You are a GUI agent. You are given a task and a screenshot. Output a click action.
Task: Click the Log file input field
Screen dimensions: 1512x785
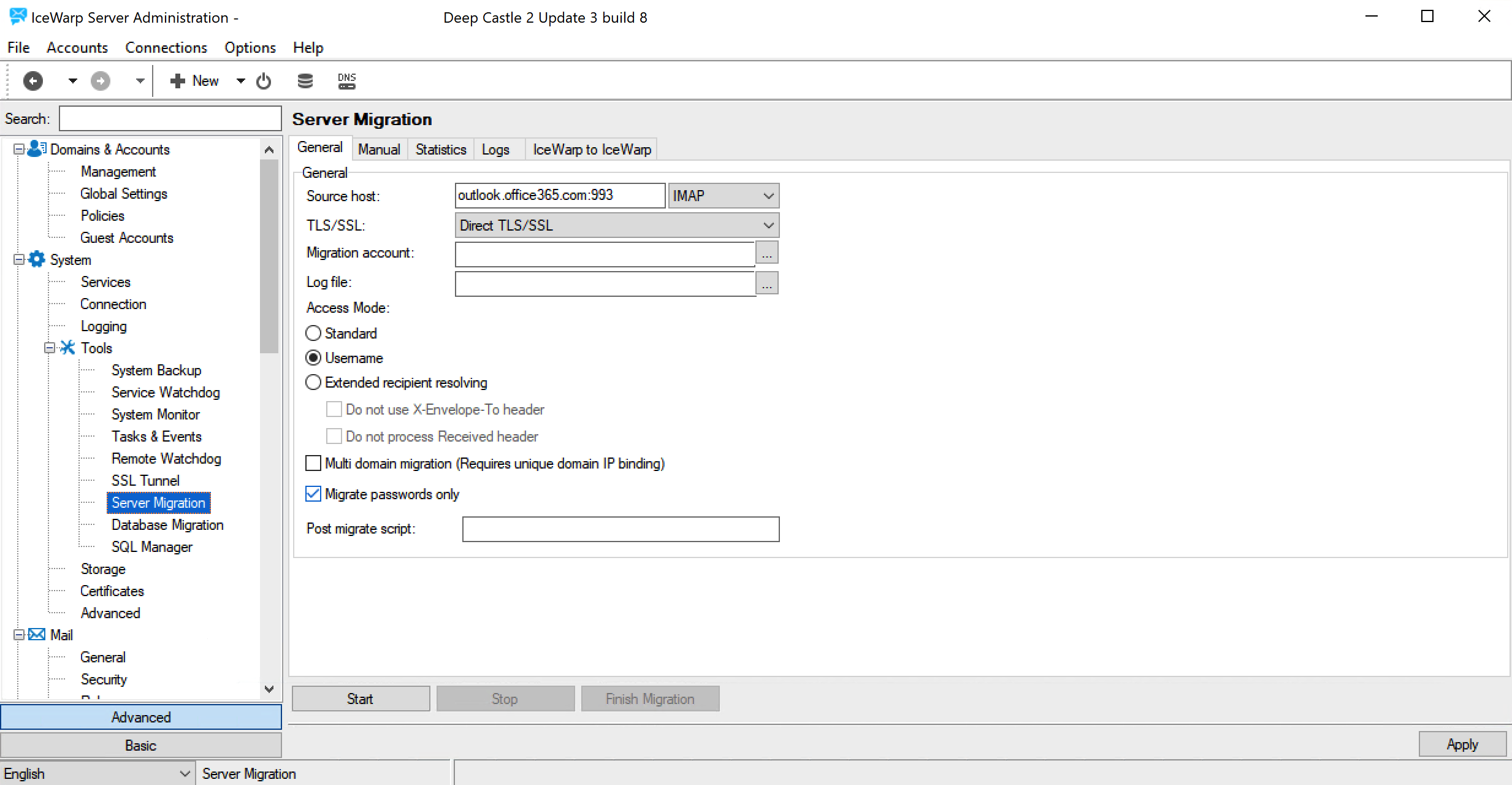tap(605, 283)
